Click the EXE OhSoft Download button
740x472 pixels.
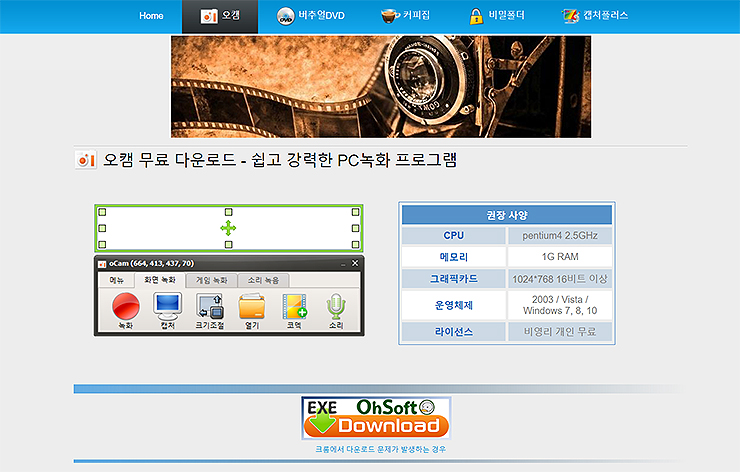point(377,418)
